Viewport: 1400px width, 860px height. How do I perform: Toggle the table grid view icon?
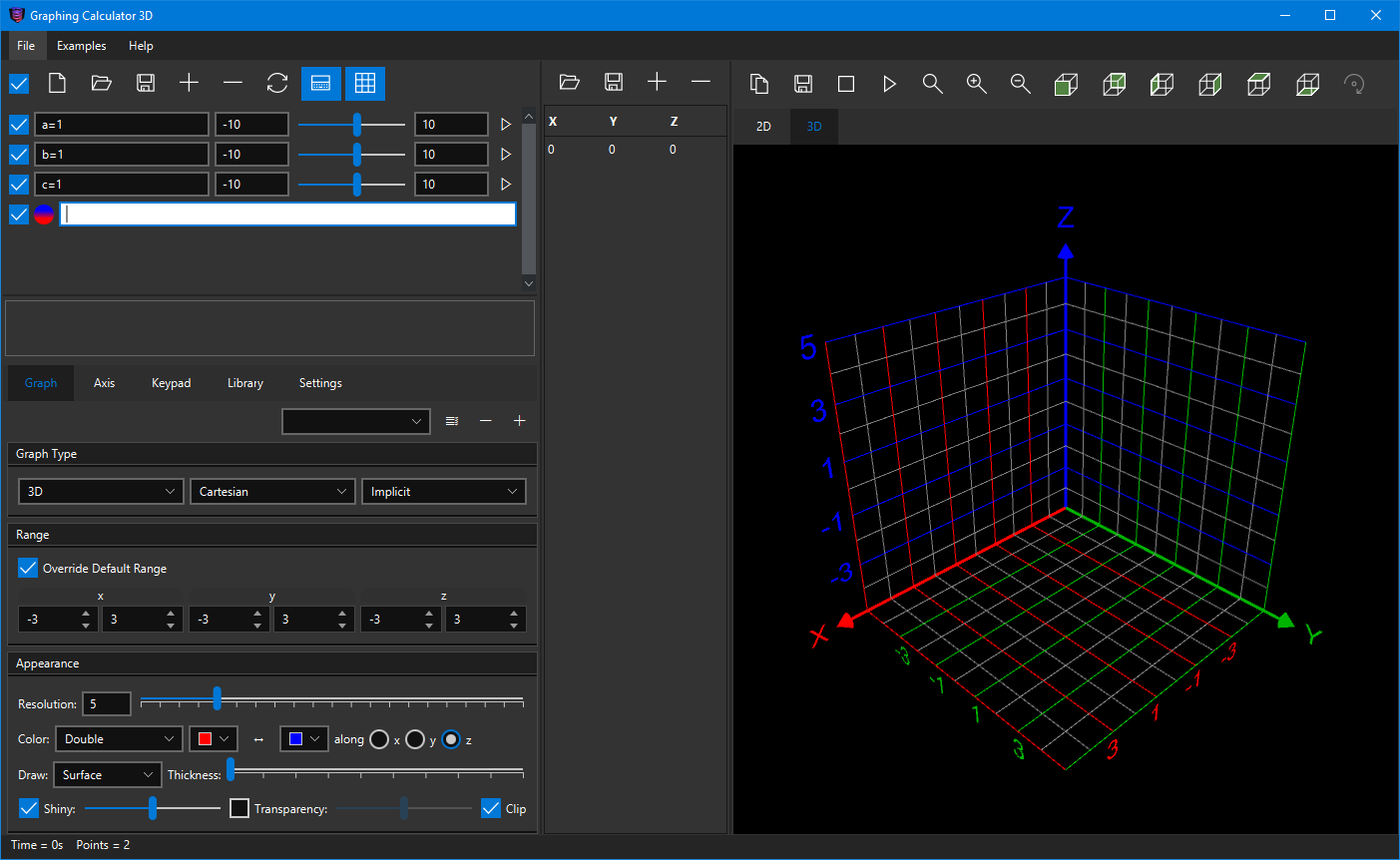coord(365,84)
